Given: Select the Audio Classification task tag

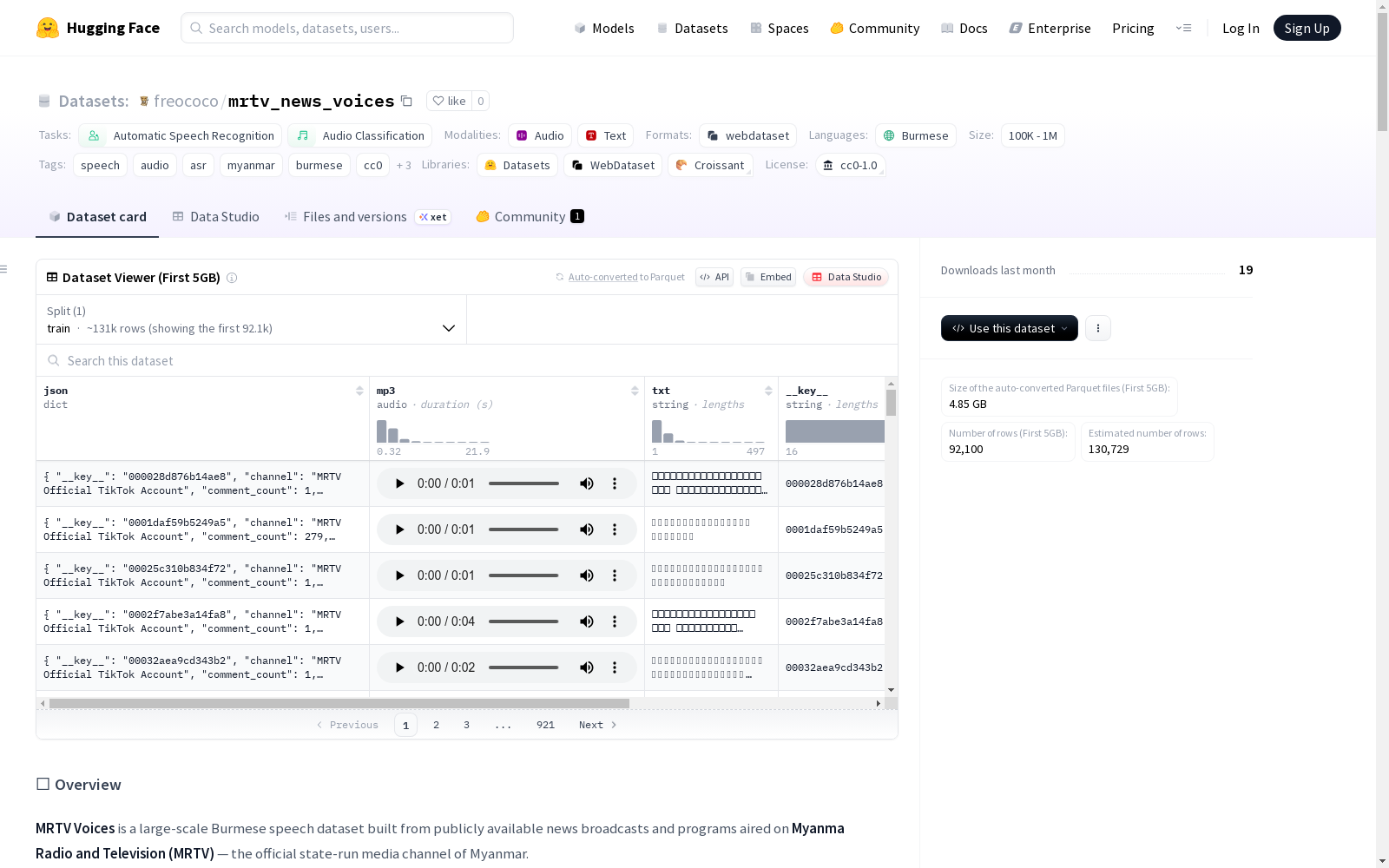Looking at the screenshot, I should coord(360,135).
